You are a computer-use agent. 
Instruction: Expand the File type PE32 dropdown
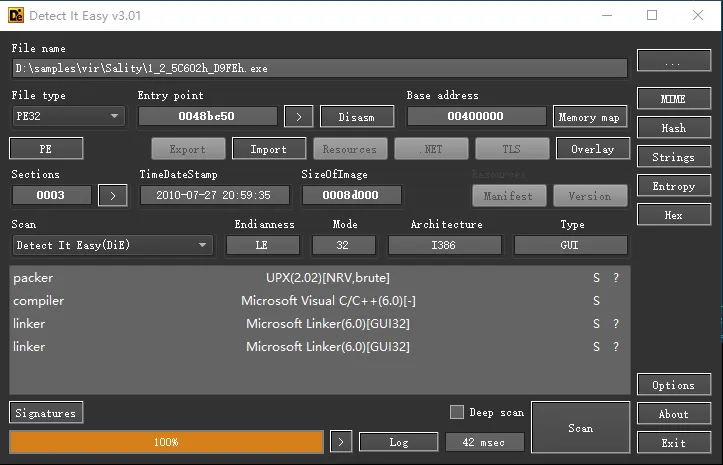pos(68,117)
